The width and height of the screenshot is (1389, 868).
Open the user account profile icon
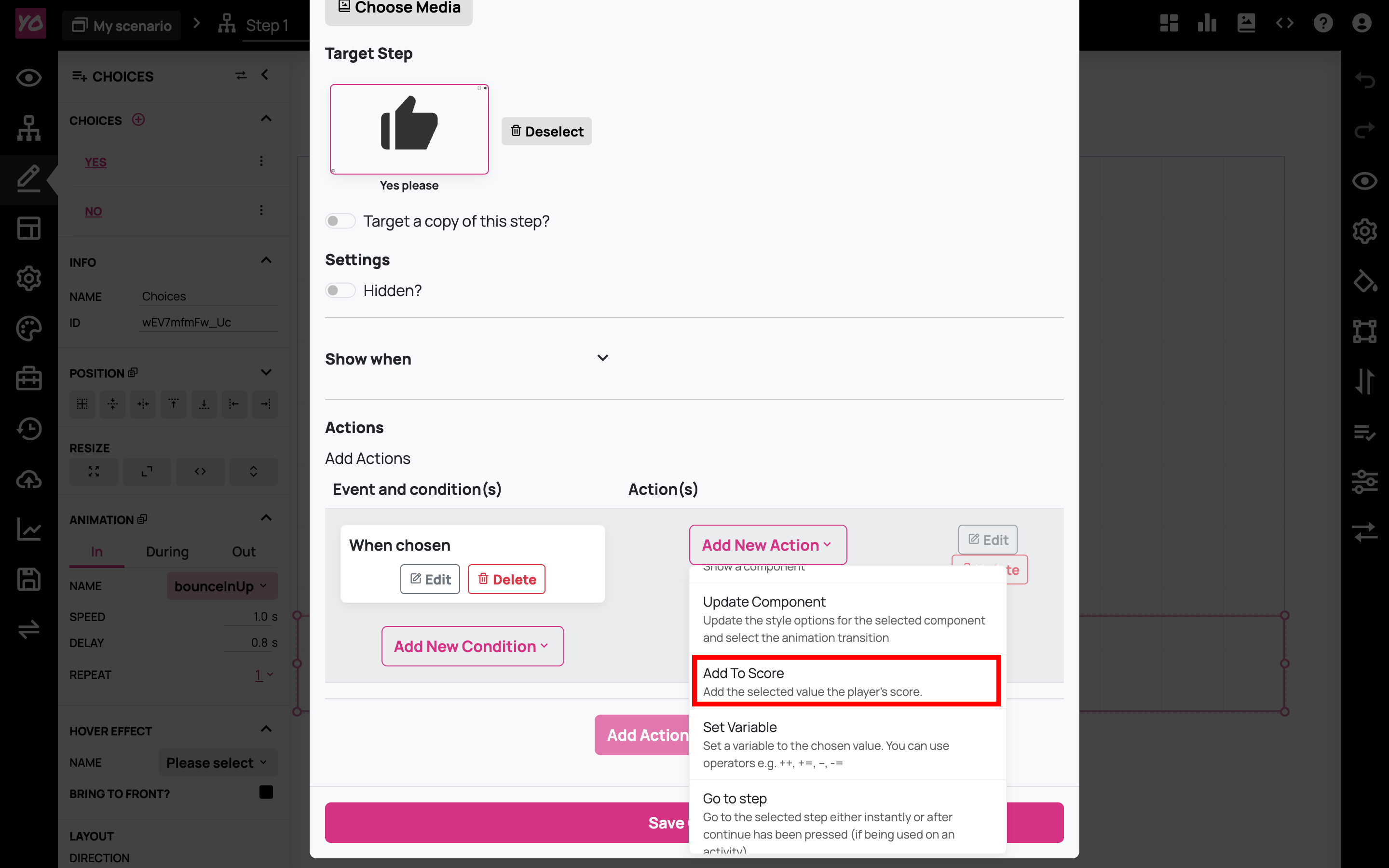(1362, 24)
